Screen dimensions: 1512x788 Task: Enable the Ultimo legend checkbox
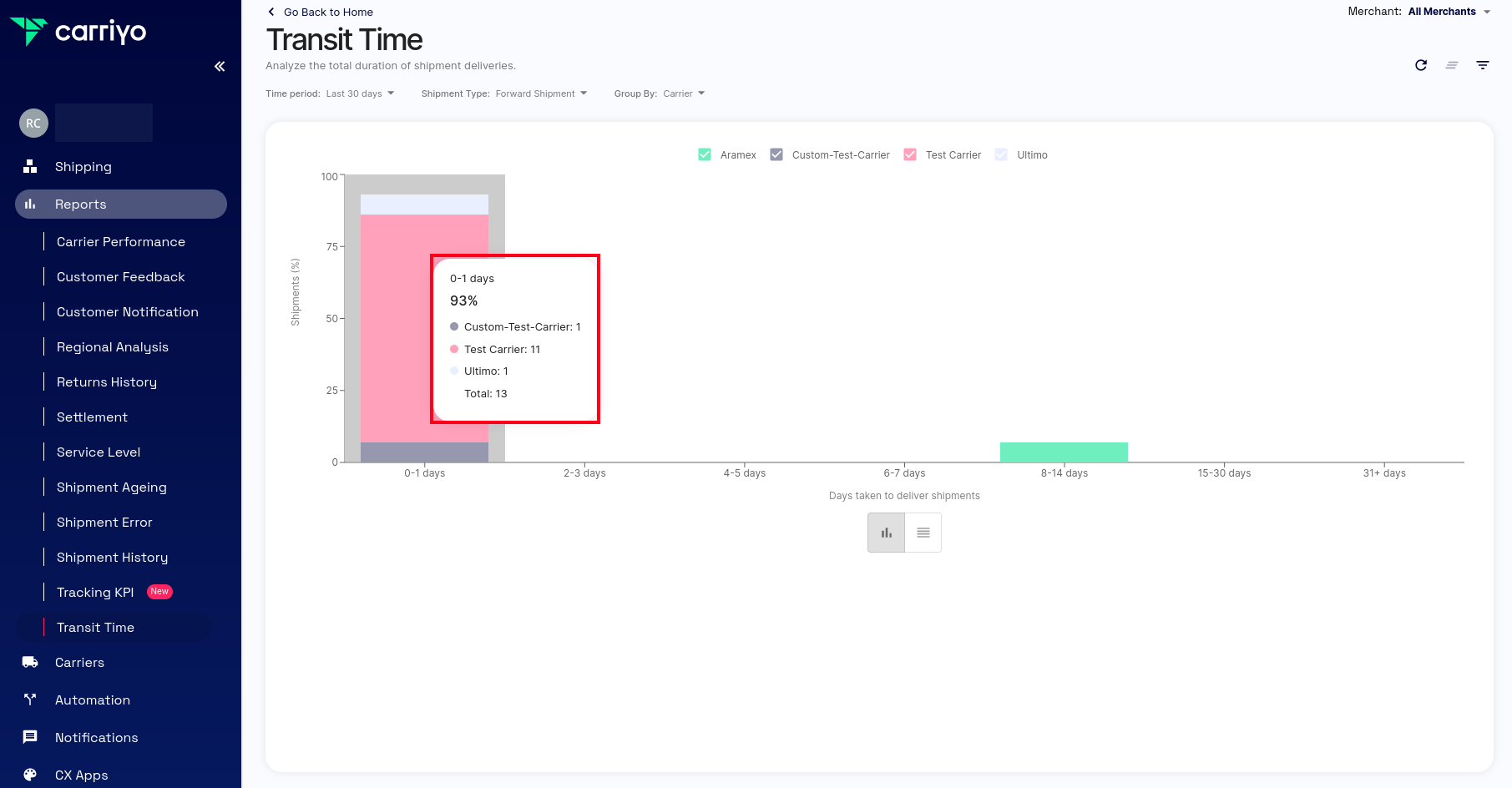click(1001, 154)
